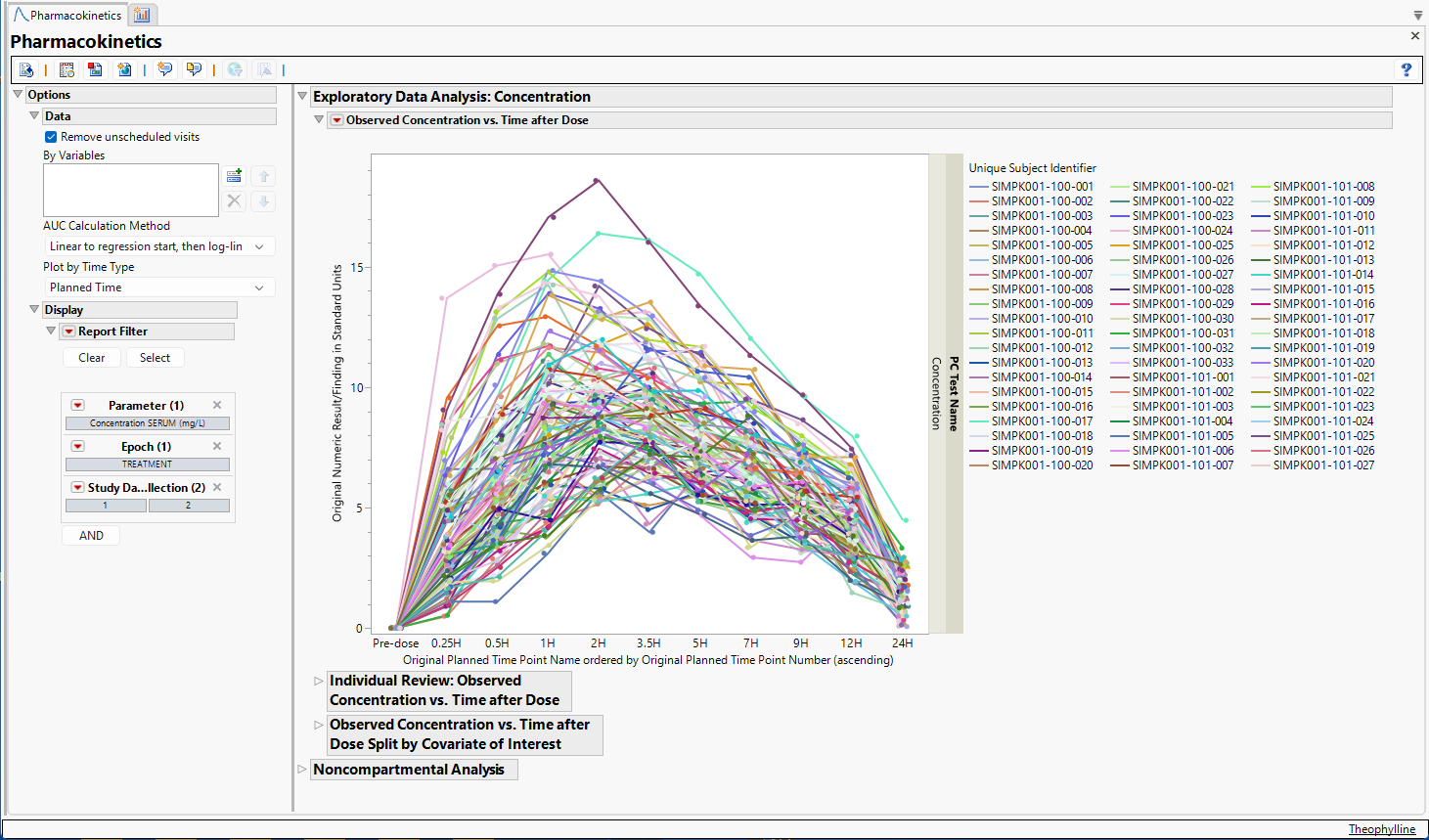This screenshot has width=1429, height=840.
Task: Uncheck Remove unscheduled visits
Action: tap(51, 137)
